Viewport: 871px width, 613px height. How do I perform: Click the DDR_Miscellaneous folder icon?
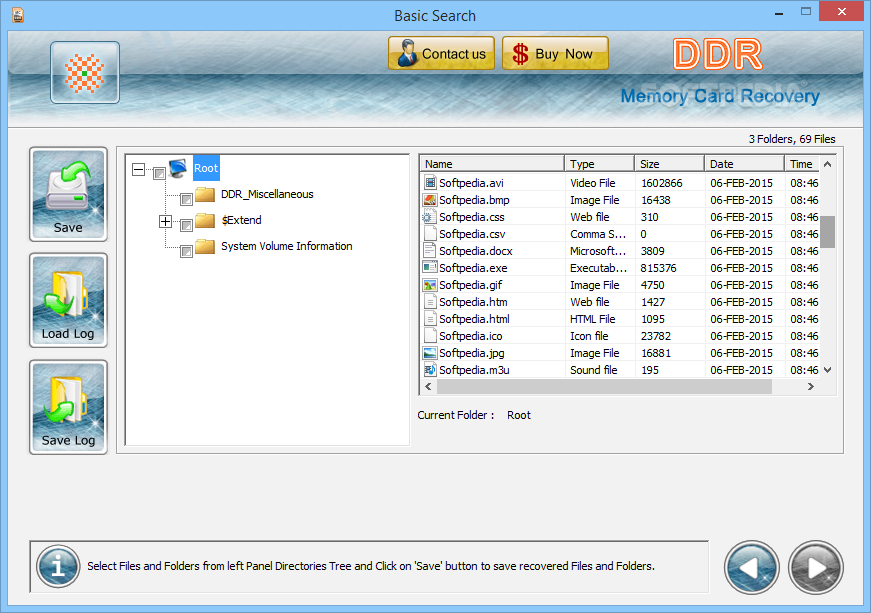pyautogui.click(x=205, y=194)
